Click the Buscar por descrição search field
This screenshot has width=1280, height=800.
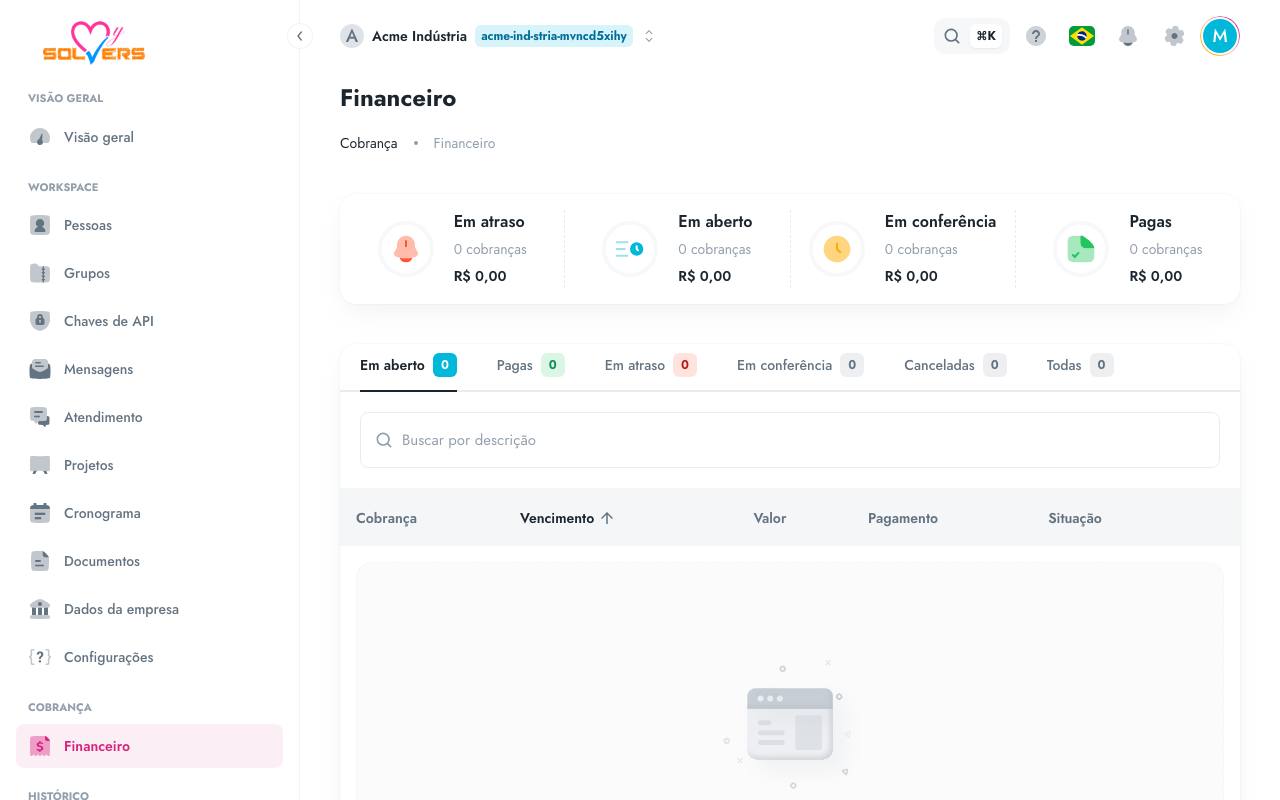pyautogui.click(x=790, y=440)
